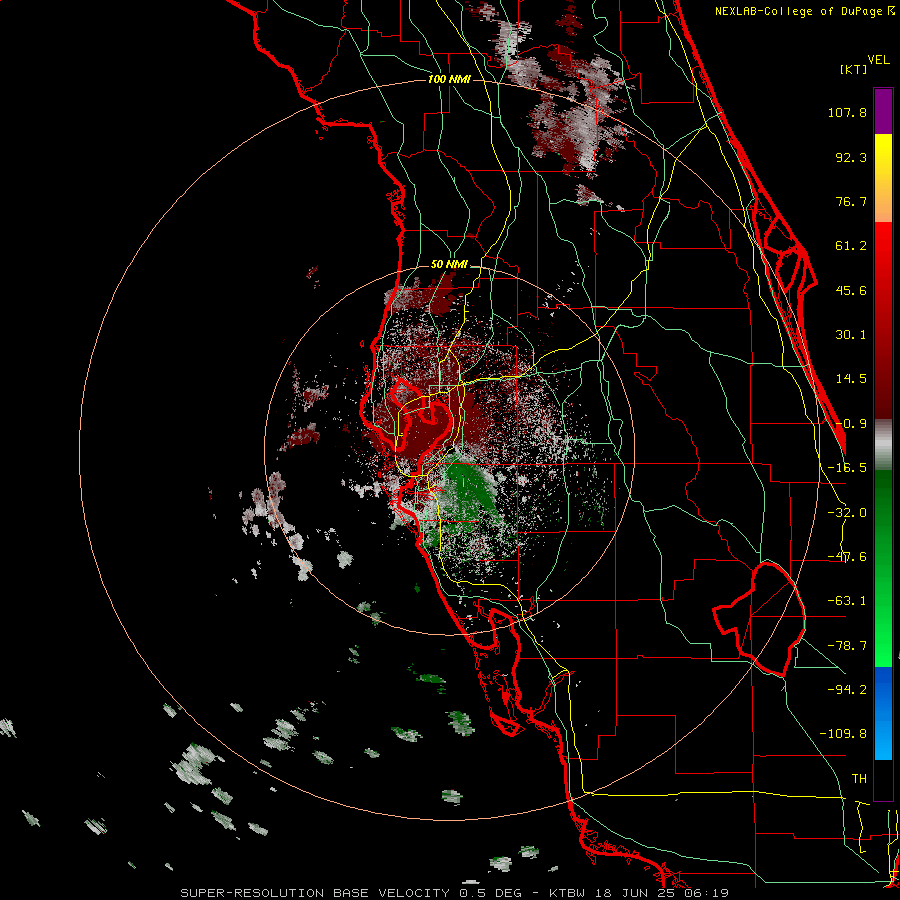This screenshot has height=900, width=900.
Task: Click the [KT] units label
Action: pos(854,69)
